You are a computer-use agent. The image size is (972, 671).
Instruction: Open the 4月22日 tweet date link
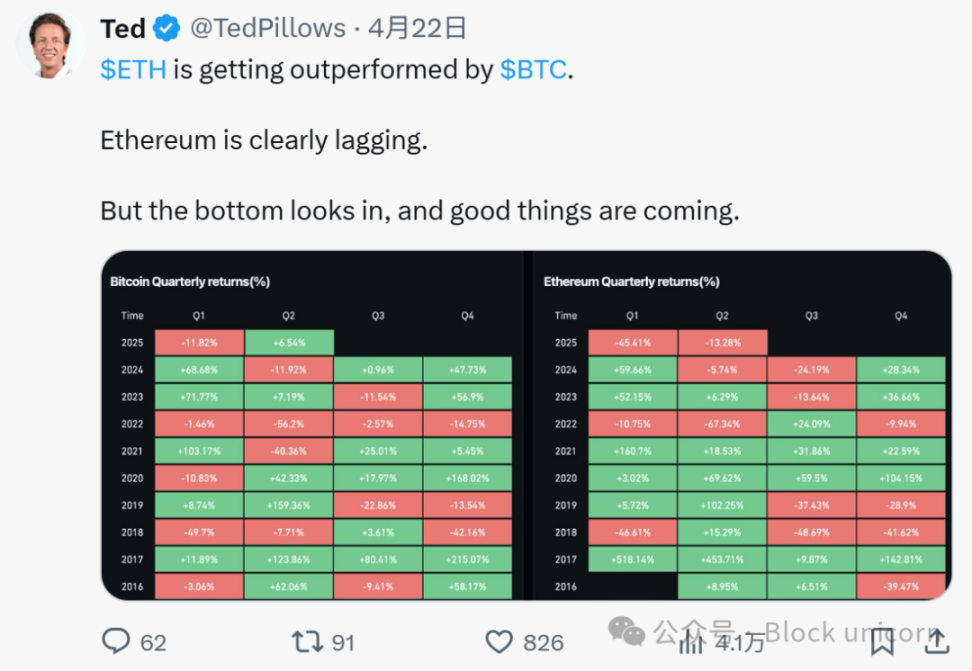tap(417, 29)
